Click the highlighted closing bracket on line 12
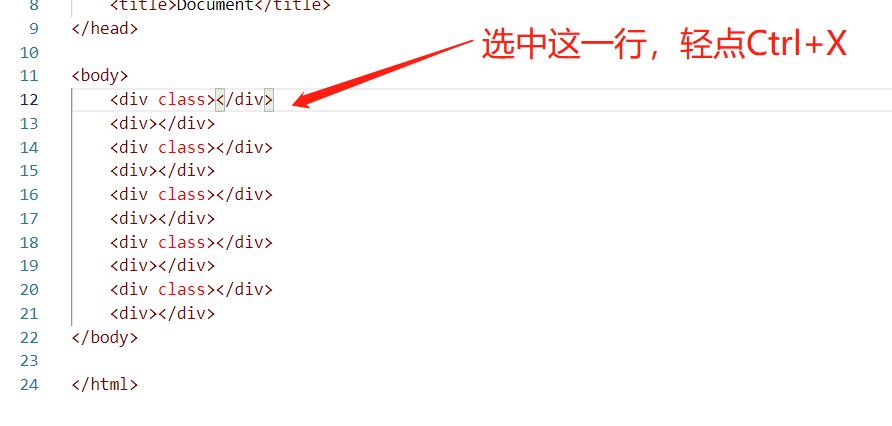The width and height of the screenshot is (892, 426). pyautogui.click(x=269, y=100)
